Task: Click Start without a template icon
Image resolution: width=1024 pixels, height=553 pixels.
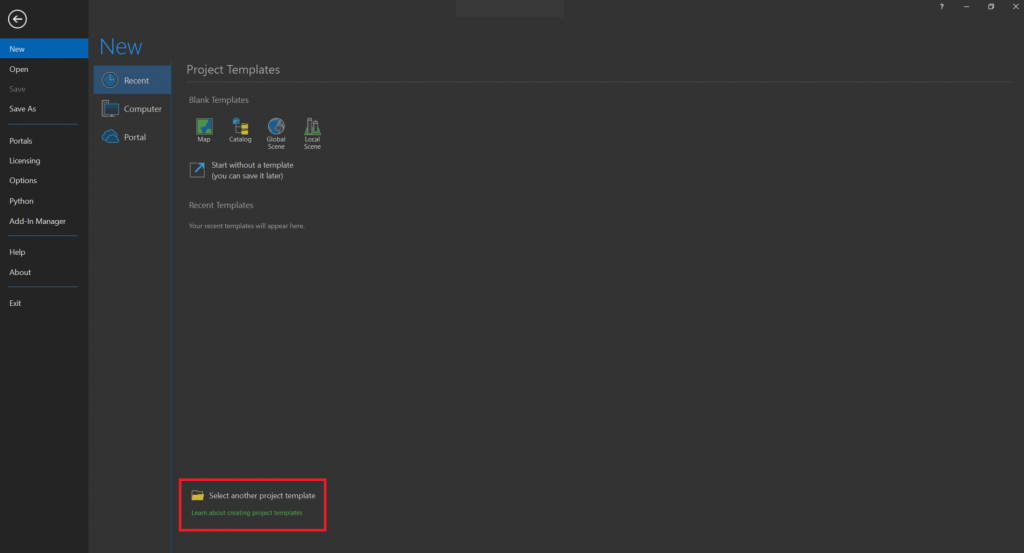Action: pos(197,169)
